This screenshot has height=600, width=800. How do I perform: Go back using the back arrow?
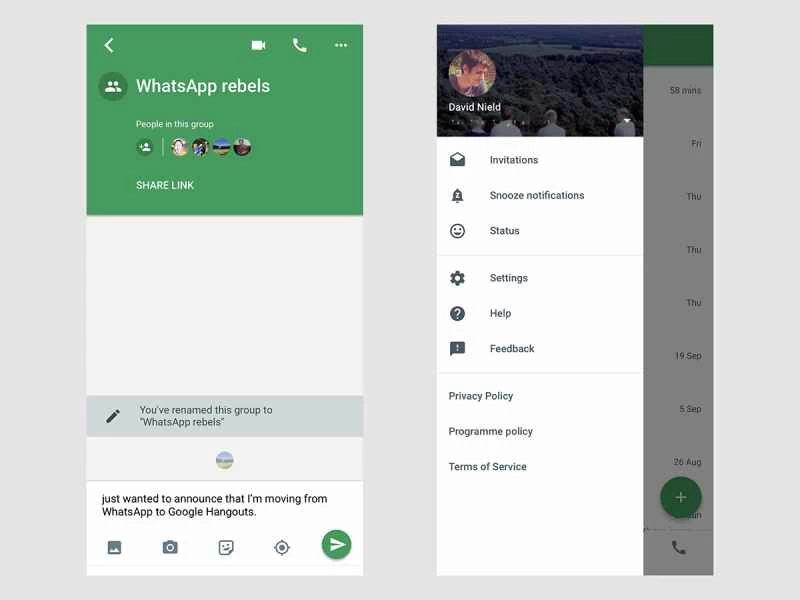109,45
